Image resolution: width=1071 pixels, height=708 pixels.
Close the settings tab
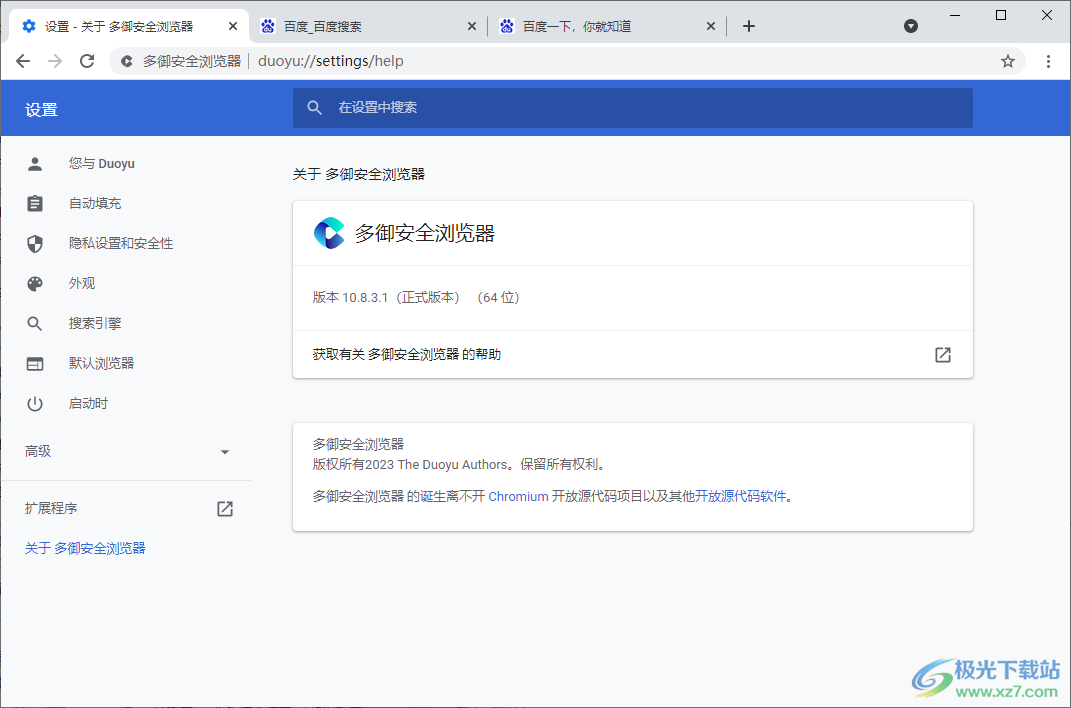point(233,26)
